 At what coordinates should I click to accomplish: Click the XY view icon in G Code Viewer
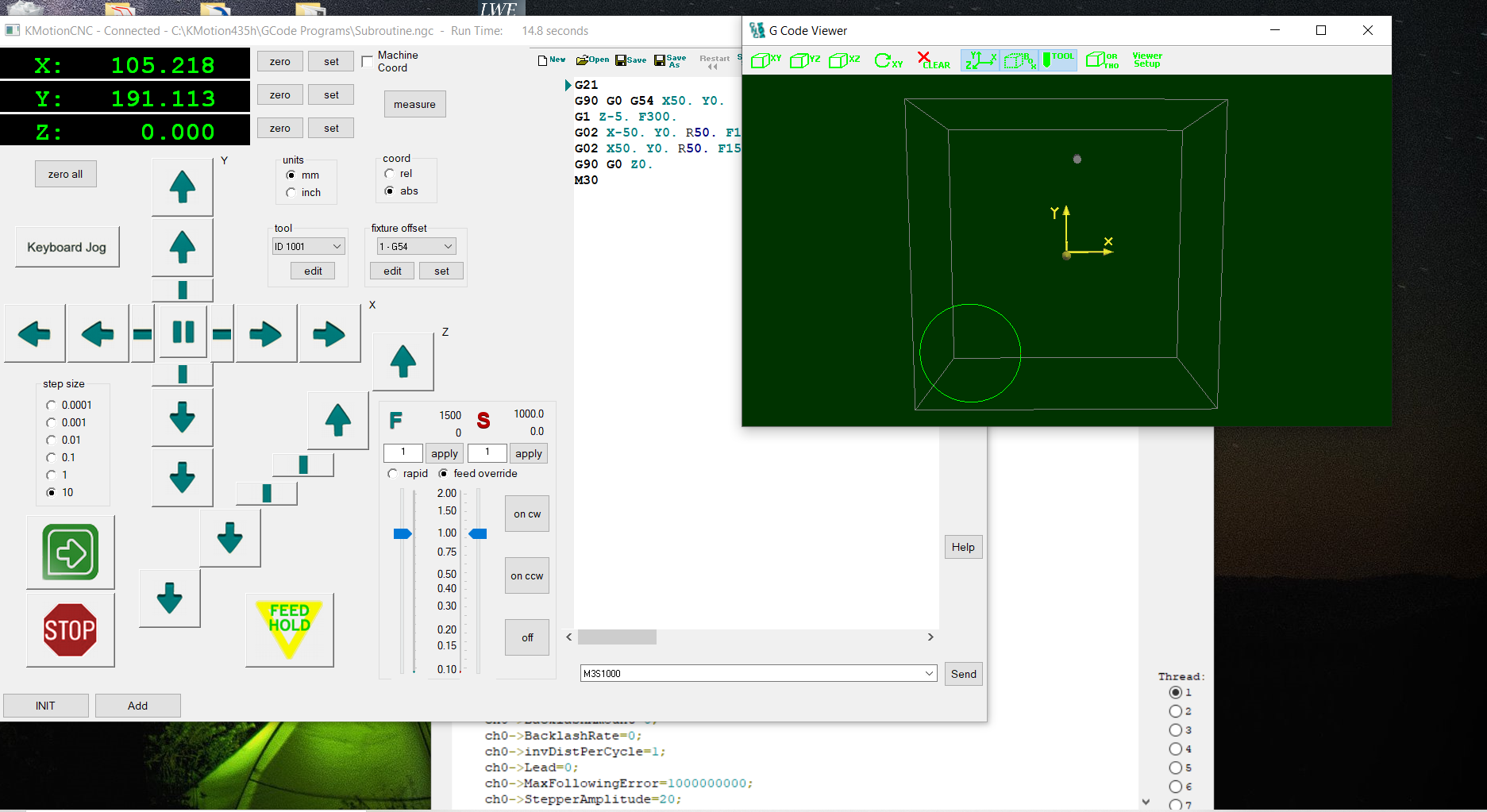(765, 60)
